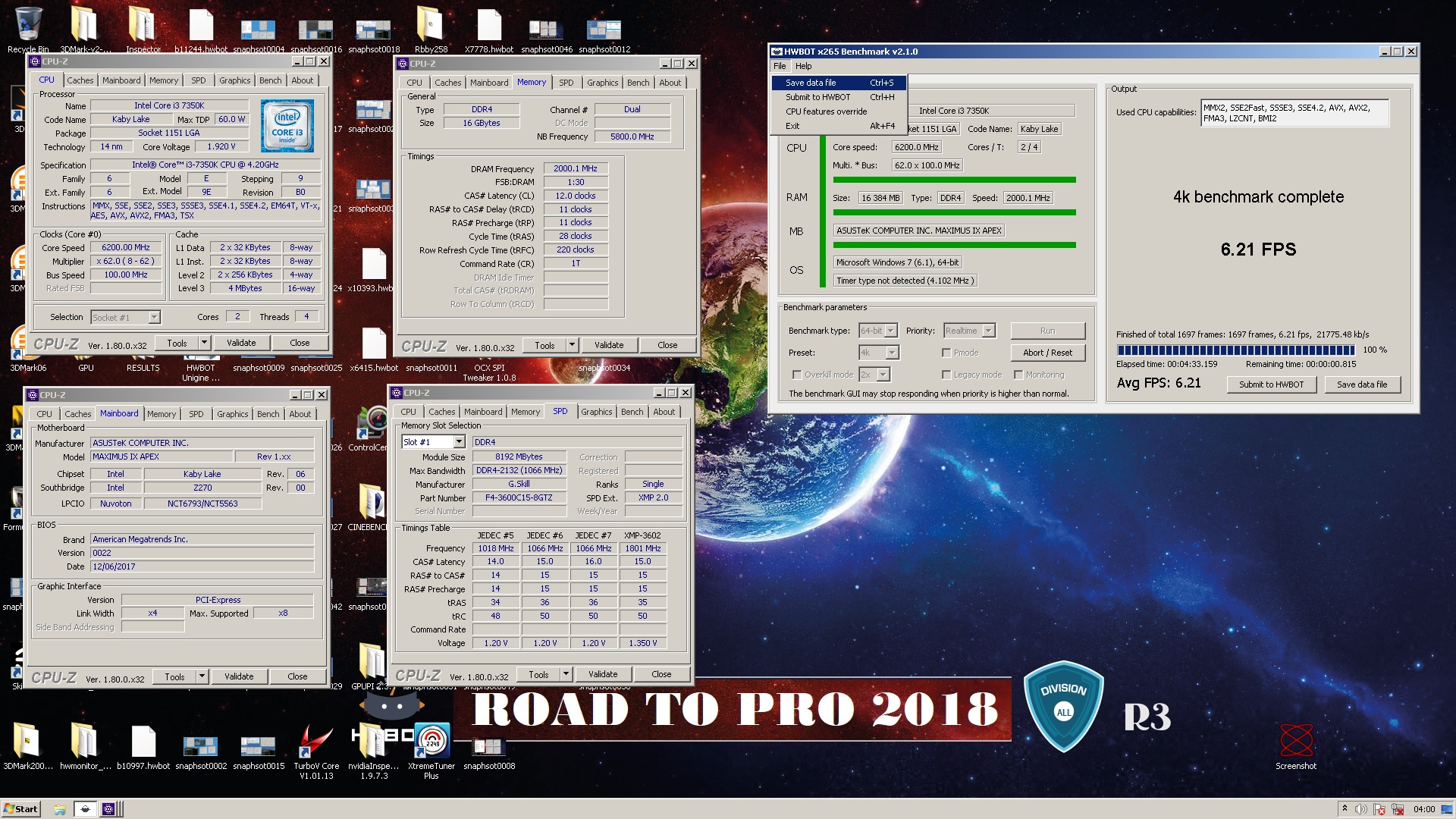
Task: Open the snaphsot0012 desktop icon
Action: [604, 30]
